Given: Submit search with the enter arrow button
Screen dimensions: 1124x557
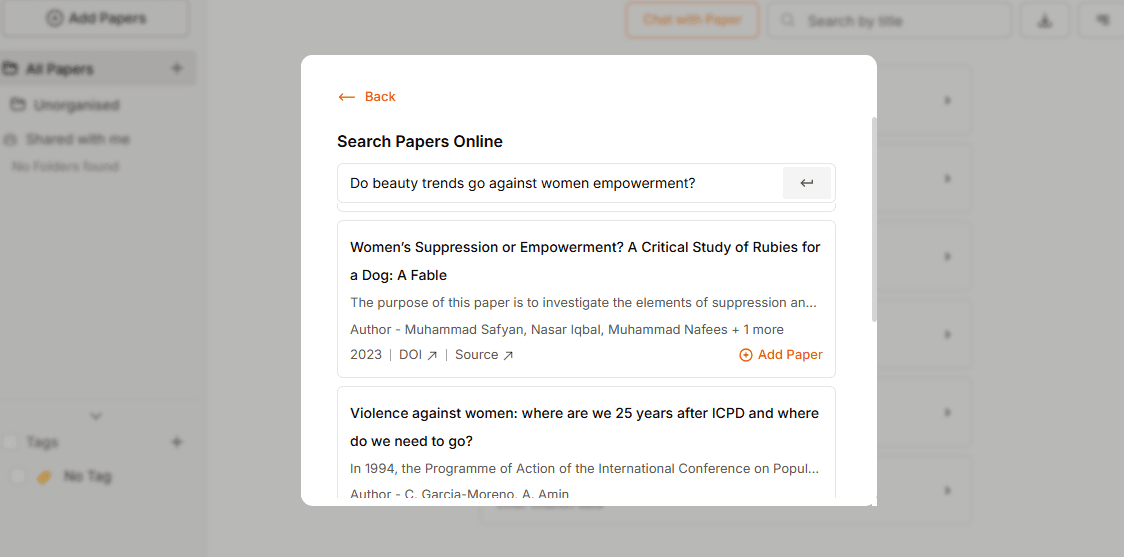Looking at the screenshot, I should tap(806, 183).
